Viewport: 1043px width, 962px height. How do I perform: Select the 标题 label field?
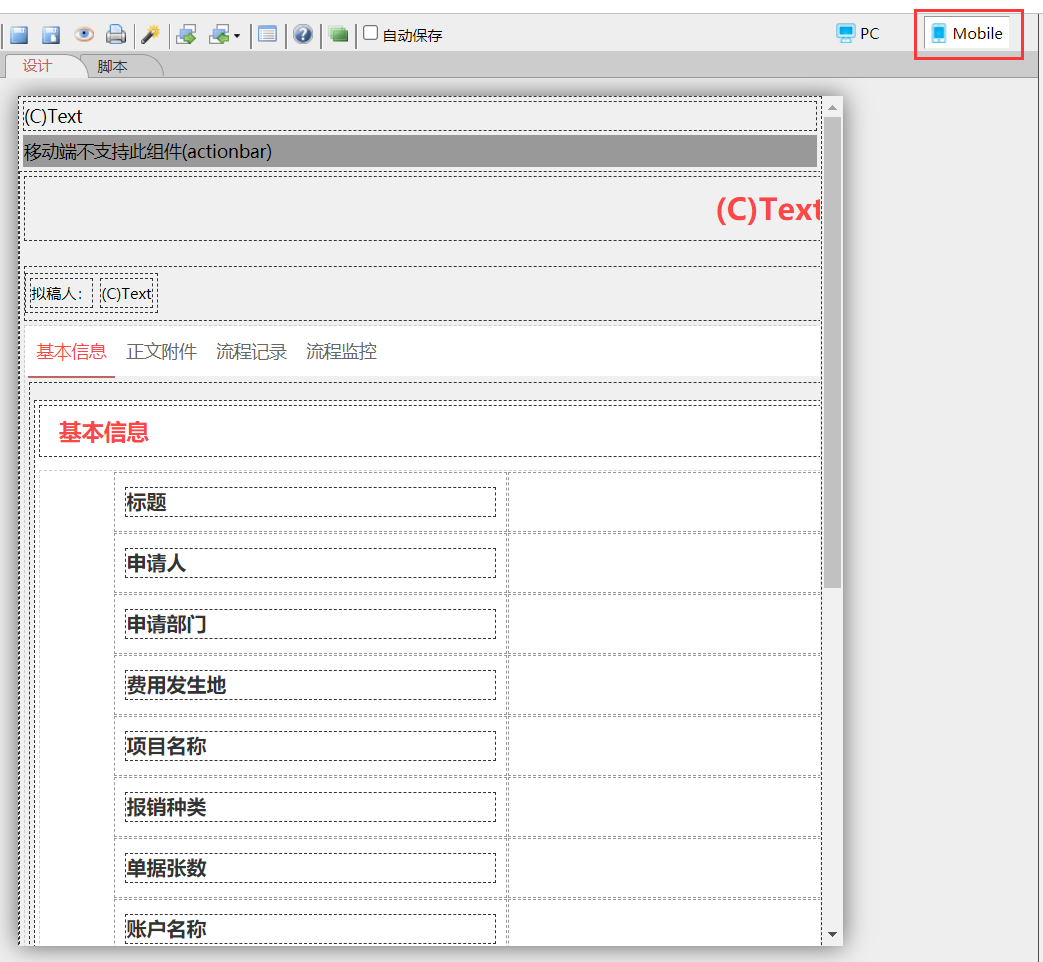pos(309,502)
